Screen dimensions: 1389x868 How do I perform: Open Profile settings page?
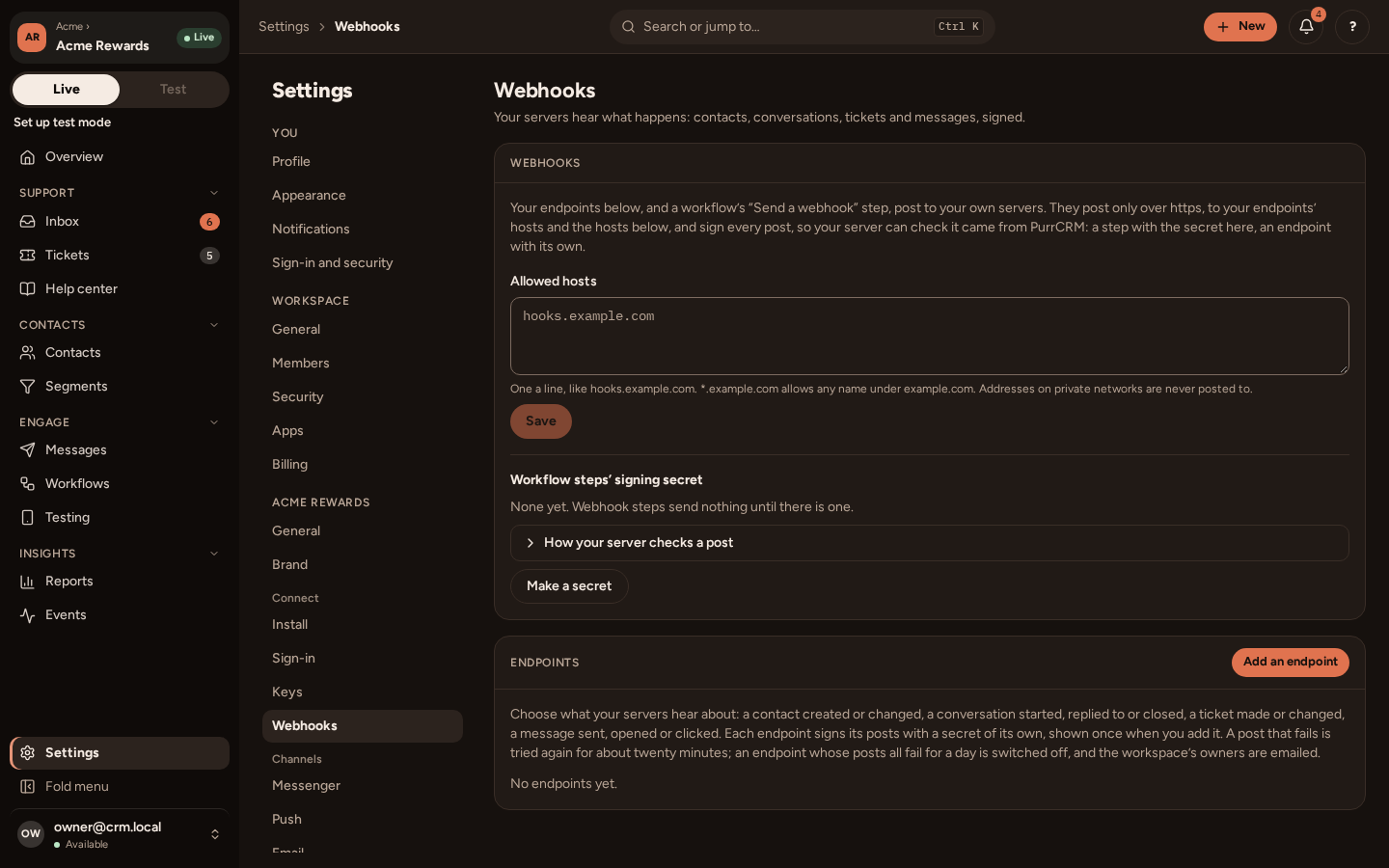click(363, 162)
